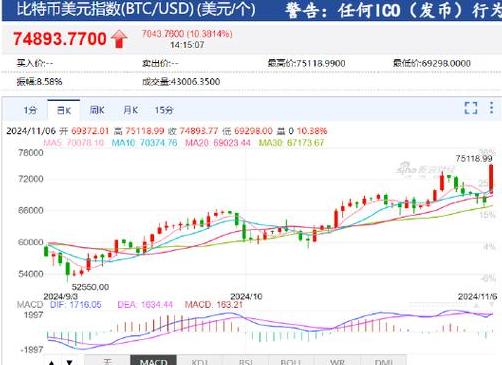Click the 72000 price axis label
The height and width of the screenshot is (365, 502).
30,179
